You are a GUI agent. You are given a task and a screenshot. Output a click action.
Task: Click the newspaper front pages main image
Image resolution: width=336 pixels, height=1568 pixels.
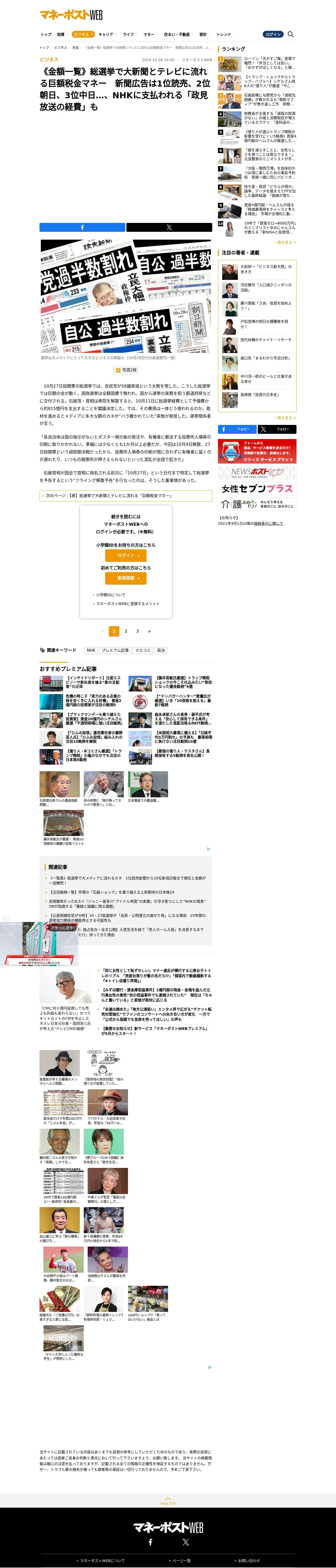[x=126, y=296]
